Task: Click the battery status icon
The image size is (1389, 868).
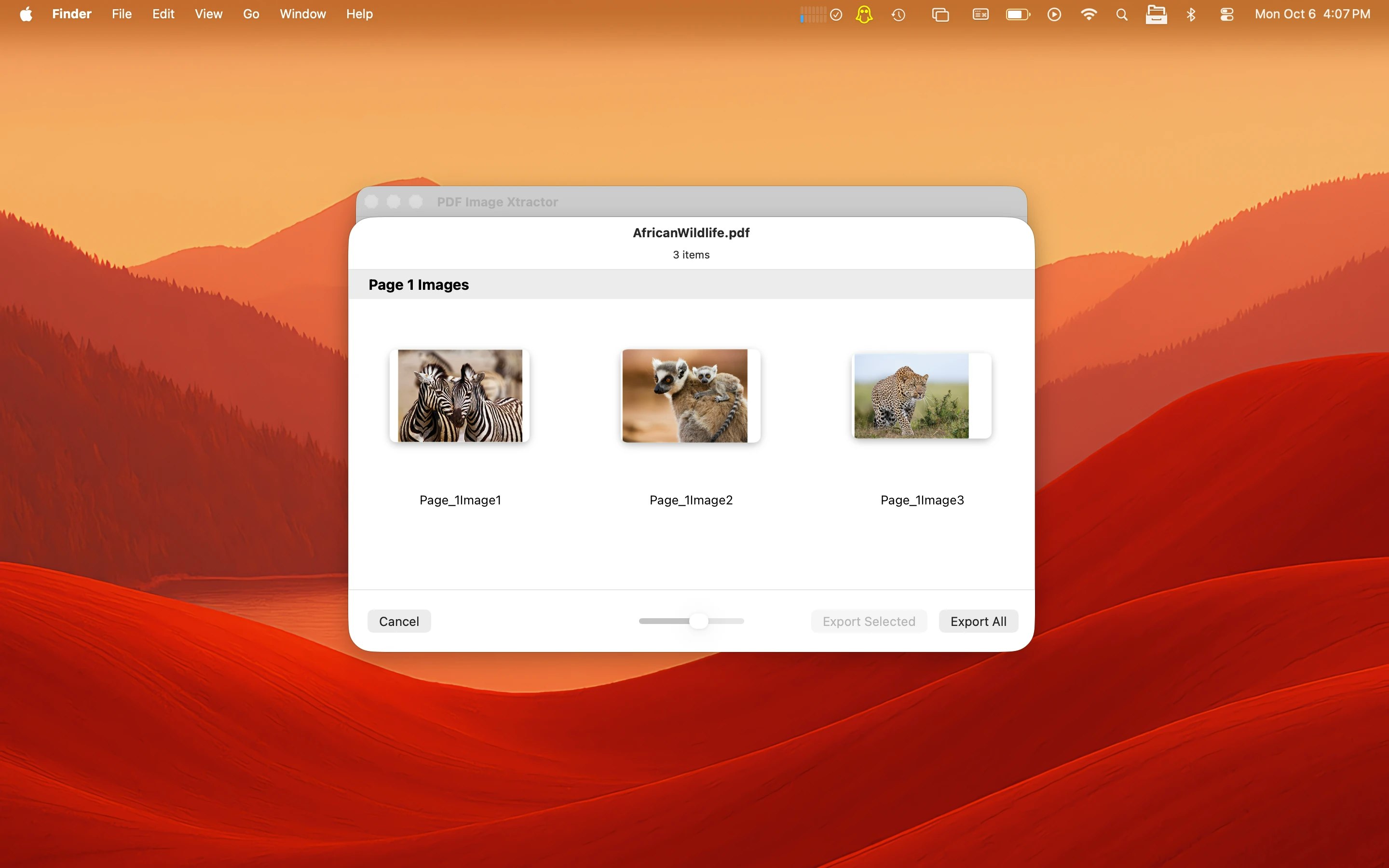Action: 1018,14
